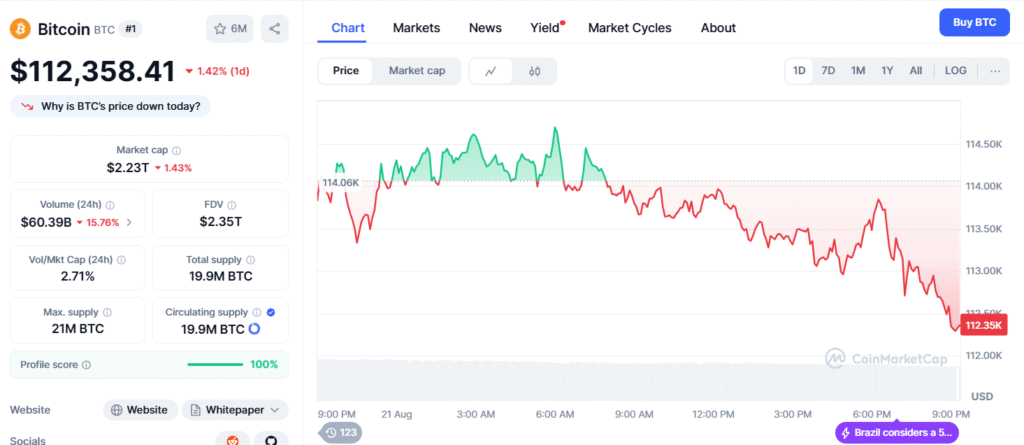Click the share icon beside the watchlist
The width and height of the screenshot is (1024, 445).
tap(275, 28)
